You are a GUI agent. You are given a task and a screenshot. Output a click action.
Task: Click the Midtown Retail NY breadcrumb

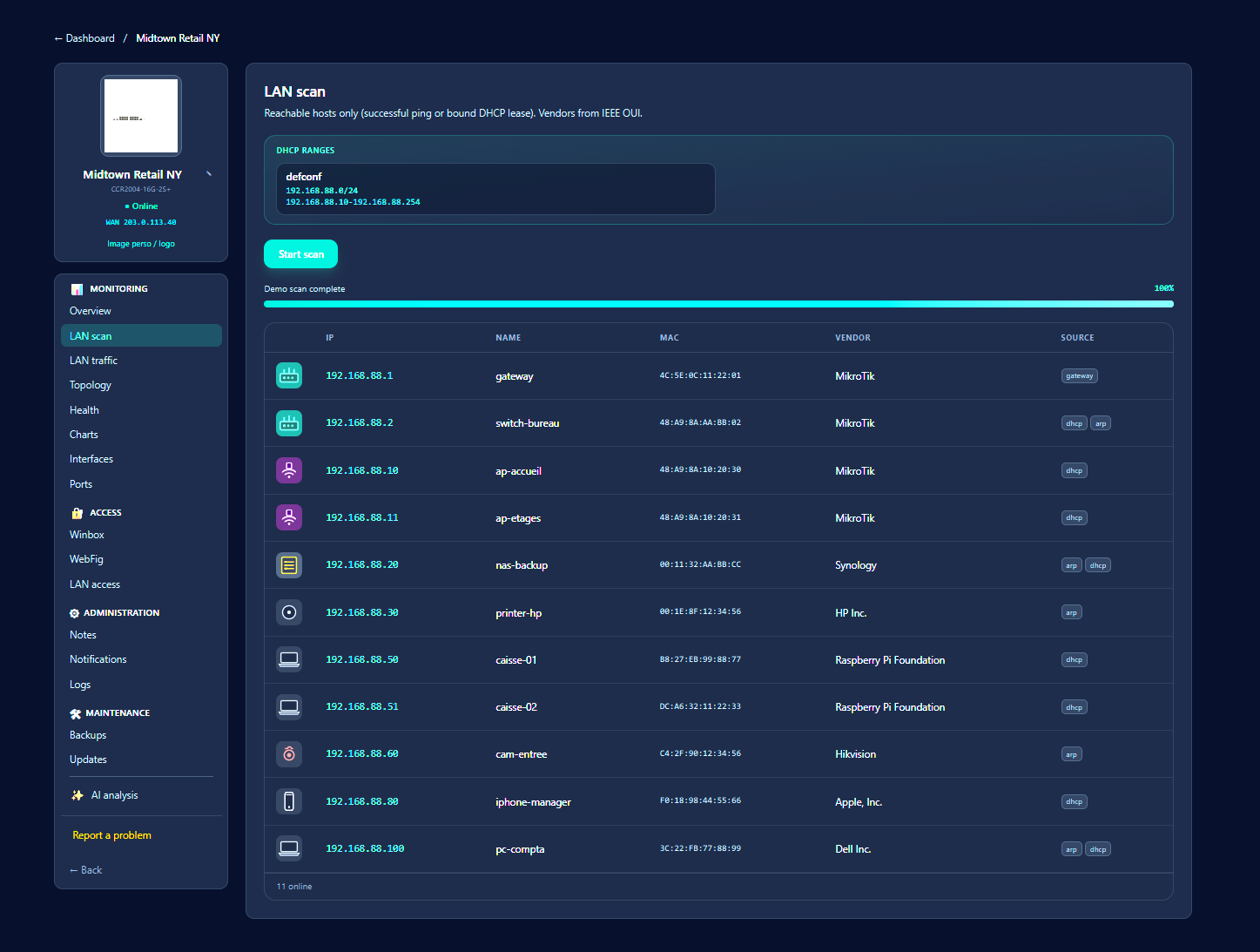(178, 38)
